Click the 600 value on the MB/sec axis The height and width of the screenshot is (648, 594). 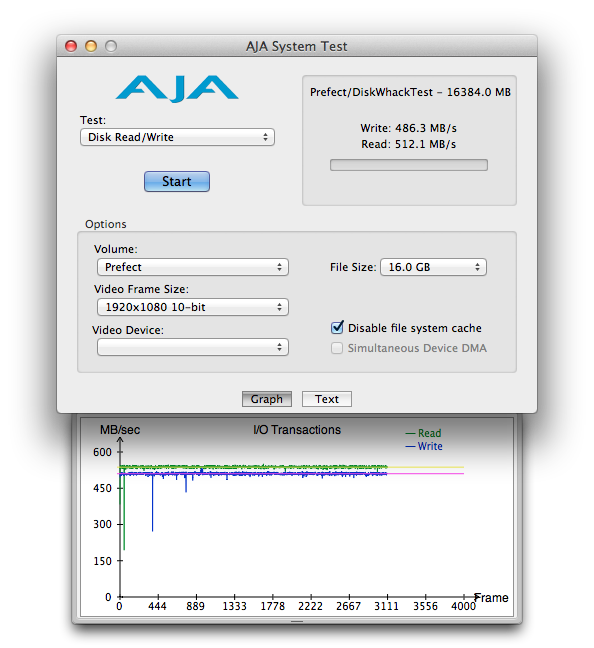tap(102, 452)
